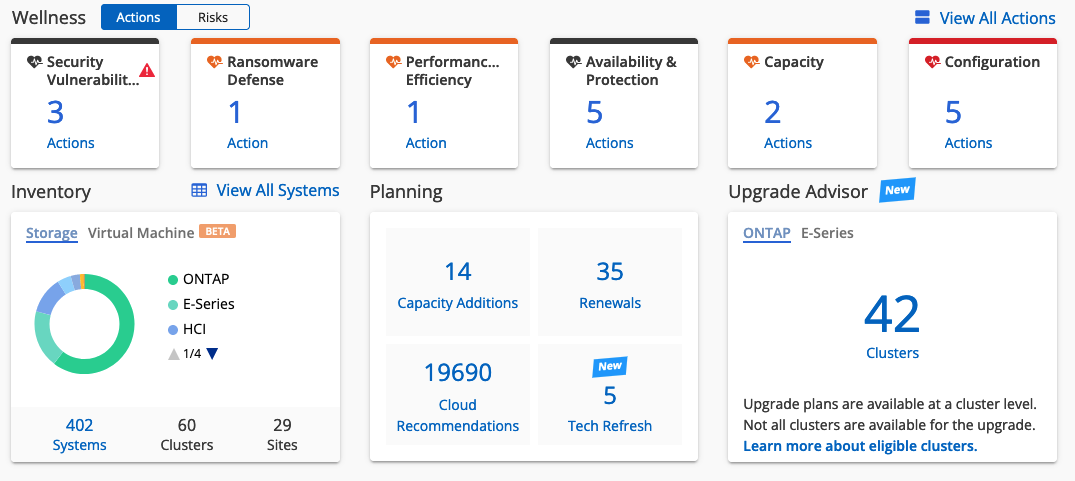This screenshot has width=1075, height=481.
Task: Click the Capacity heart icon
Action: (752, 62)
